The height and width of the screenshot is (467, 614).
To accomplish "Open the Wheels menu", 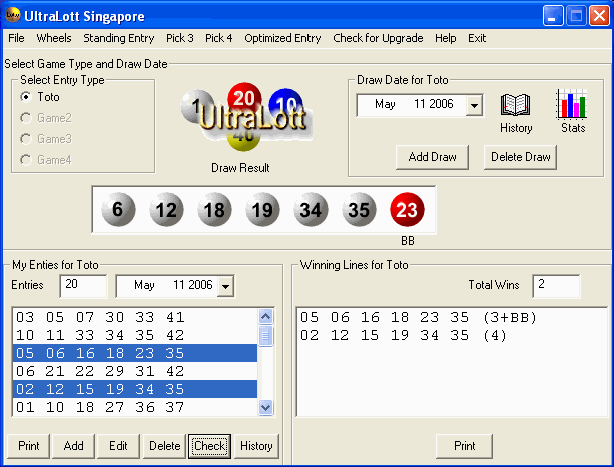I will [x=54, y=38].
